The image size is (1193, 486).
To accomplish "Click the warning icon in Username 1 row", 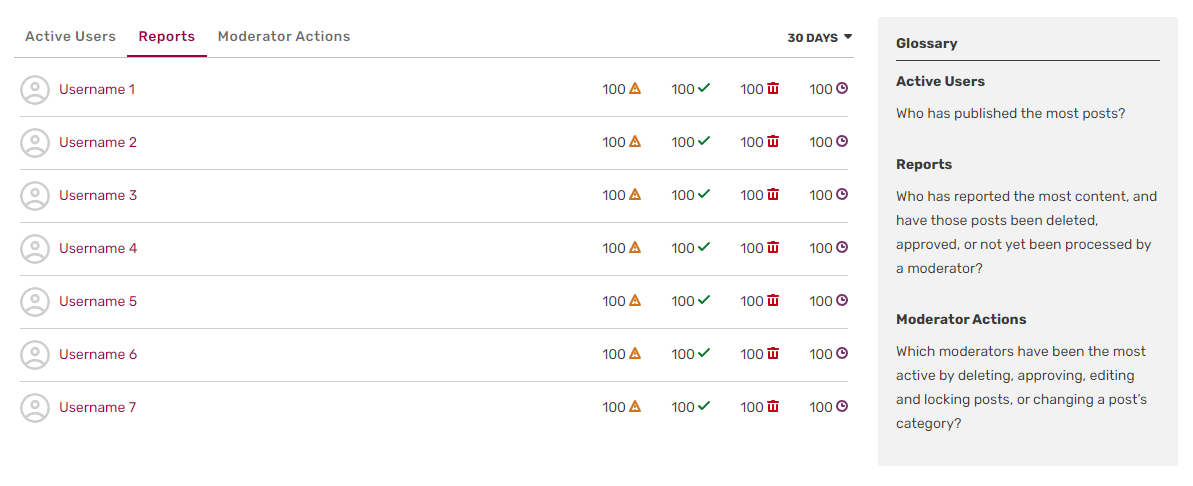I will tap(635, 89).
